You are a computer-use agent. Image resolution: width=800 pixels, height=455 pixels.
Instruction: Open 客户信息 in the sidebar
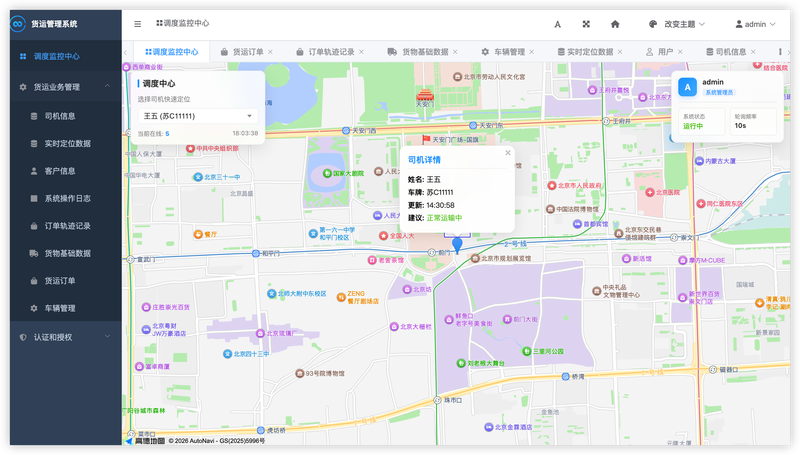pyautogui.click(x=66, y=171)
